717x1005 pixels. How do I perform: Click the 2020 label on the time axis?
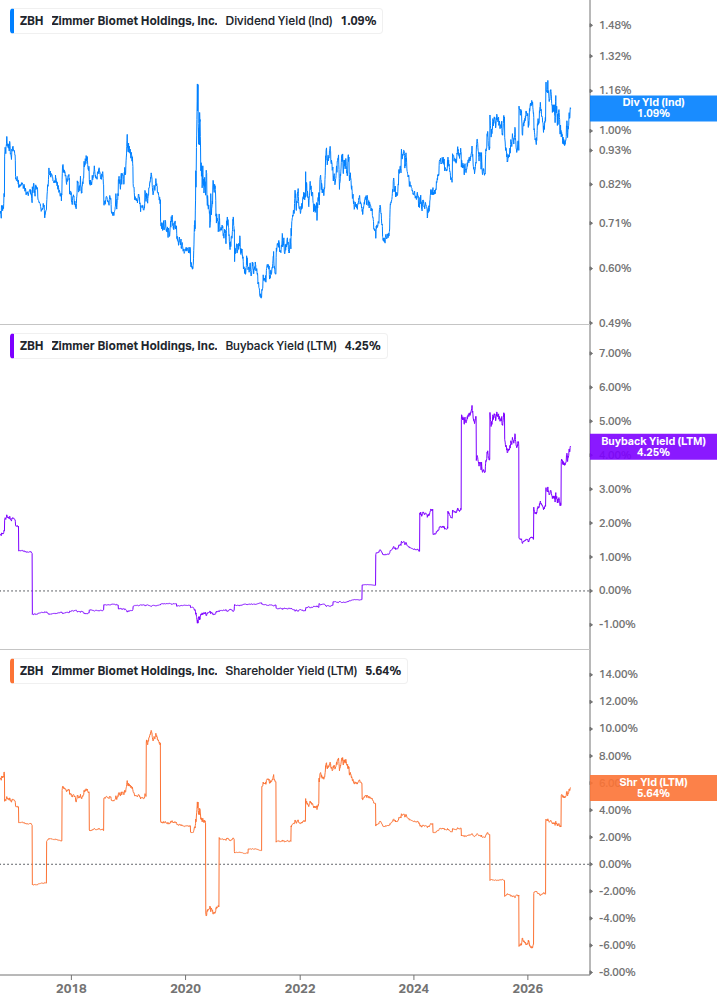point(185,988)
